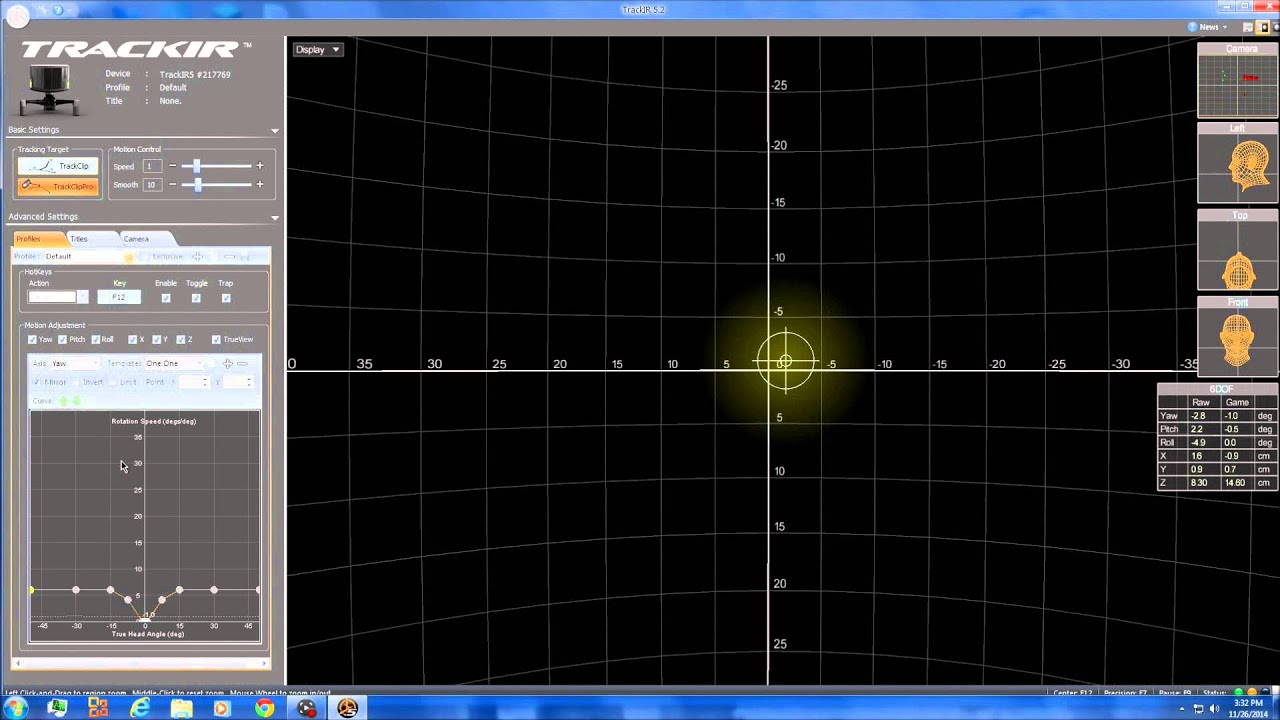Collapse the Advanced Settings section
The height and width of the screenshot is (720, 1280).
coord(275,217)
